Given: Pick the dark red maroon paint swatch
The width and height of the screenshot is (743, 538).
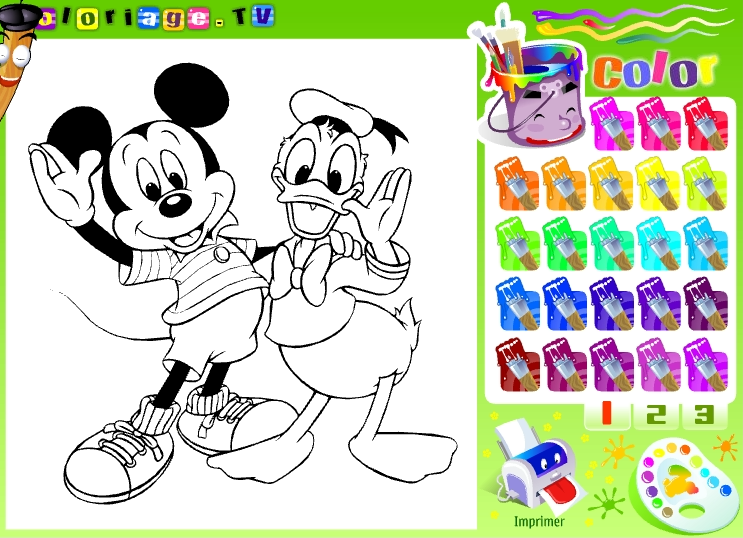Looking at the screenshot, I should [x=517, y=365].
